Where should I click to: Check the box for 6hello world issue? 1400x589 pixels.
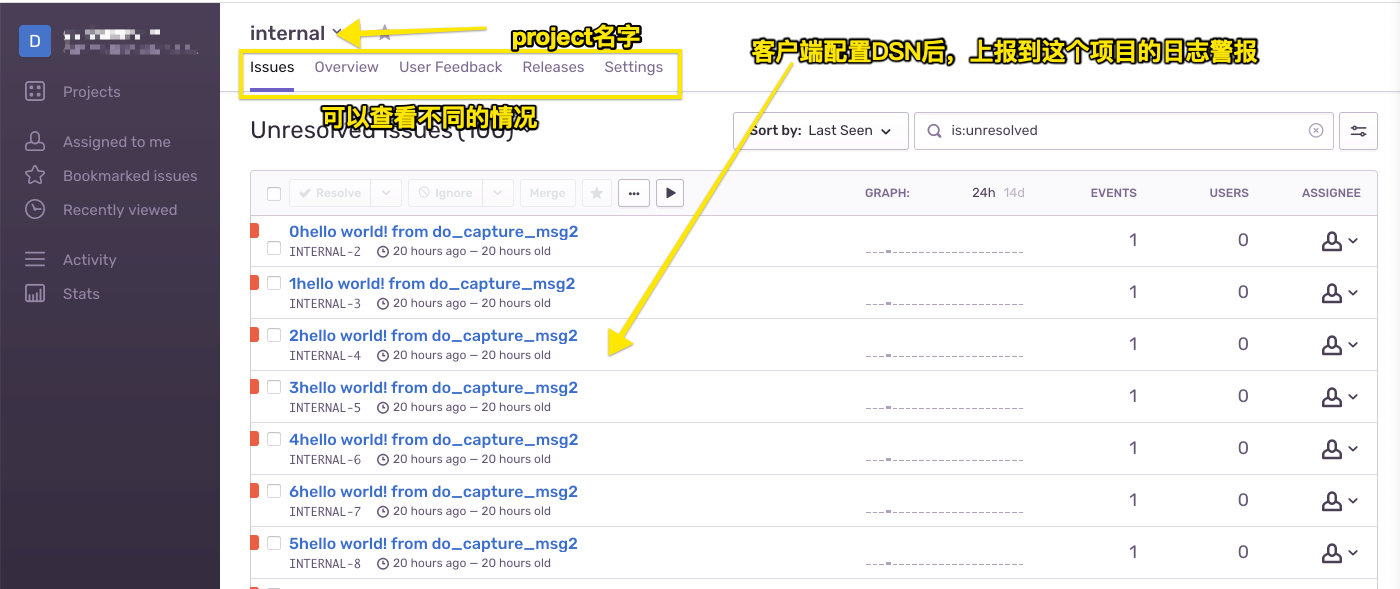point(274,491)
